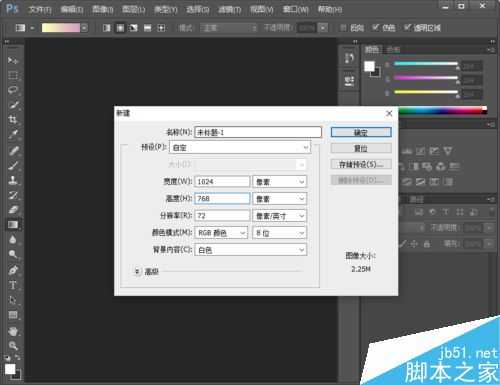This screenshot has width=500, height=385.
Task: Click the 宽度(W) width field showing 1024
Action: pyautogui.click(x=222, y=182)
